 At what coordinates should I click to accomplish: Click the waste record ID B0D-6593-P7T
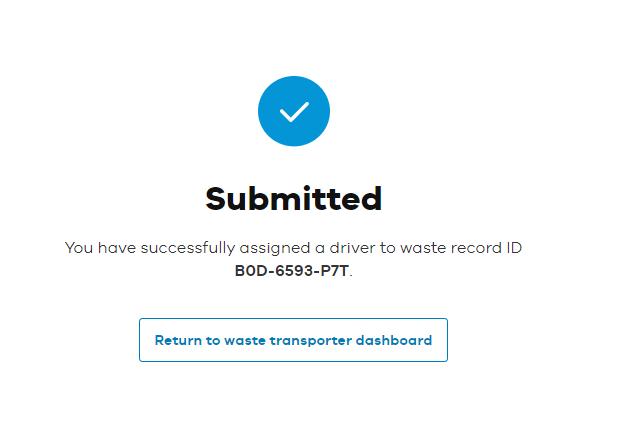pyautogui.click(x=293, y=268)
